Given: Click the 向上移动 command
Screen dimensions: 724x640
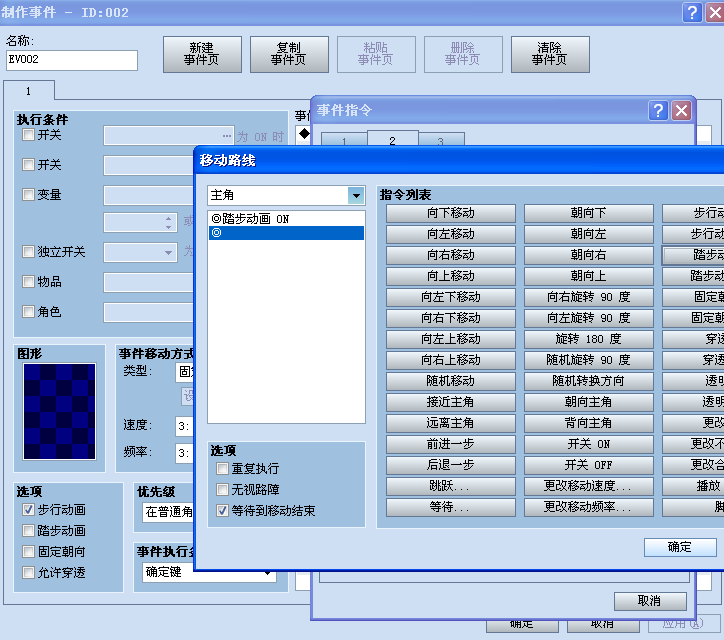Looking at the screenshot, I should coord(451,276).
